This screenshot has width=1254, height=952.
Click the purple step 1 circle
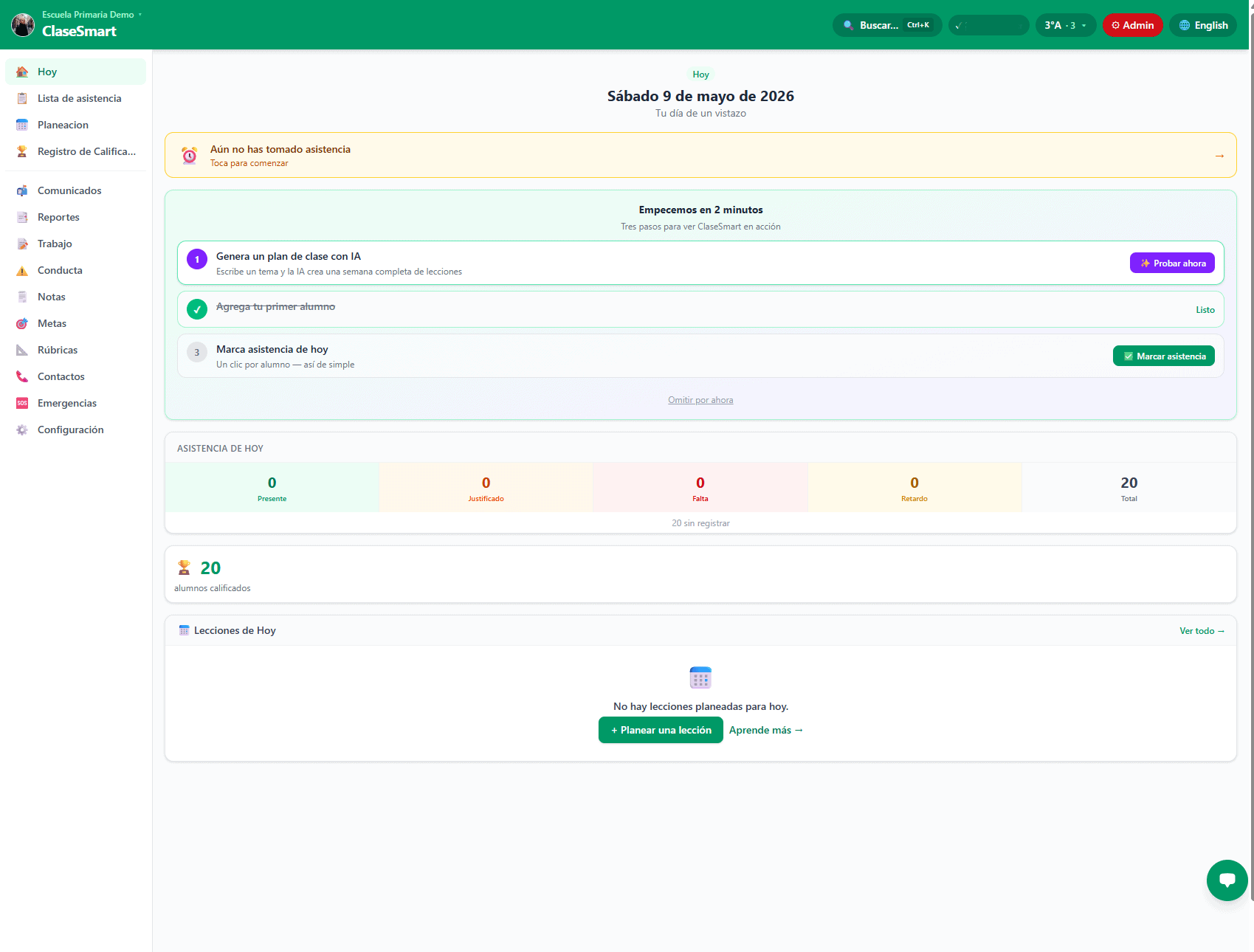(x=197, y=260)
